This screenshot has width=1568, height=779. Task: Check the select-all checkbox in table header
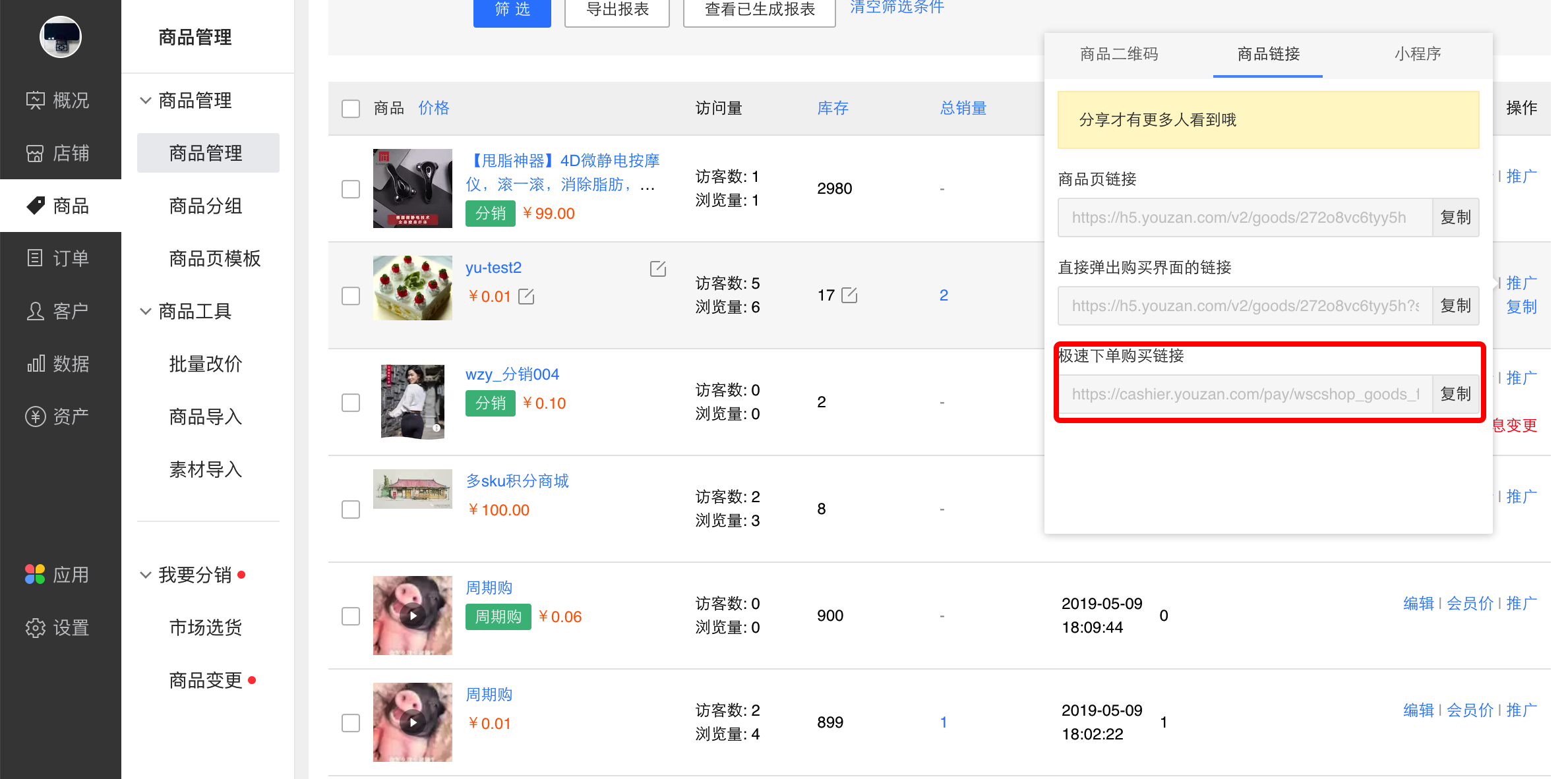(x=350, y=109)
